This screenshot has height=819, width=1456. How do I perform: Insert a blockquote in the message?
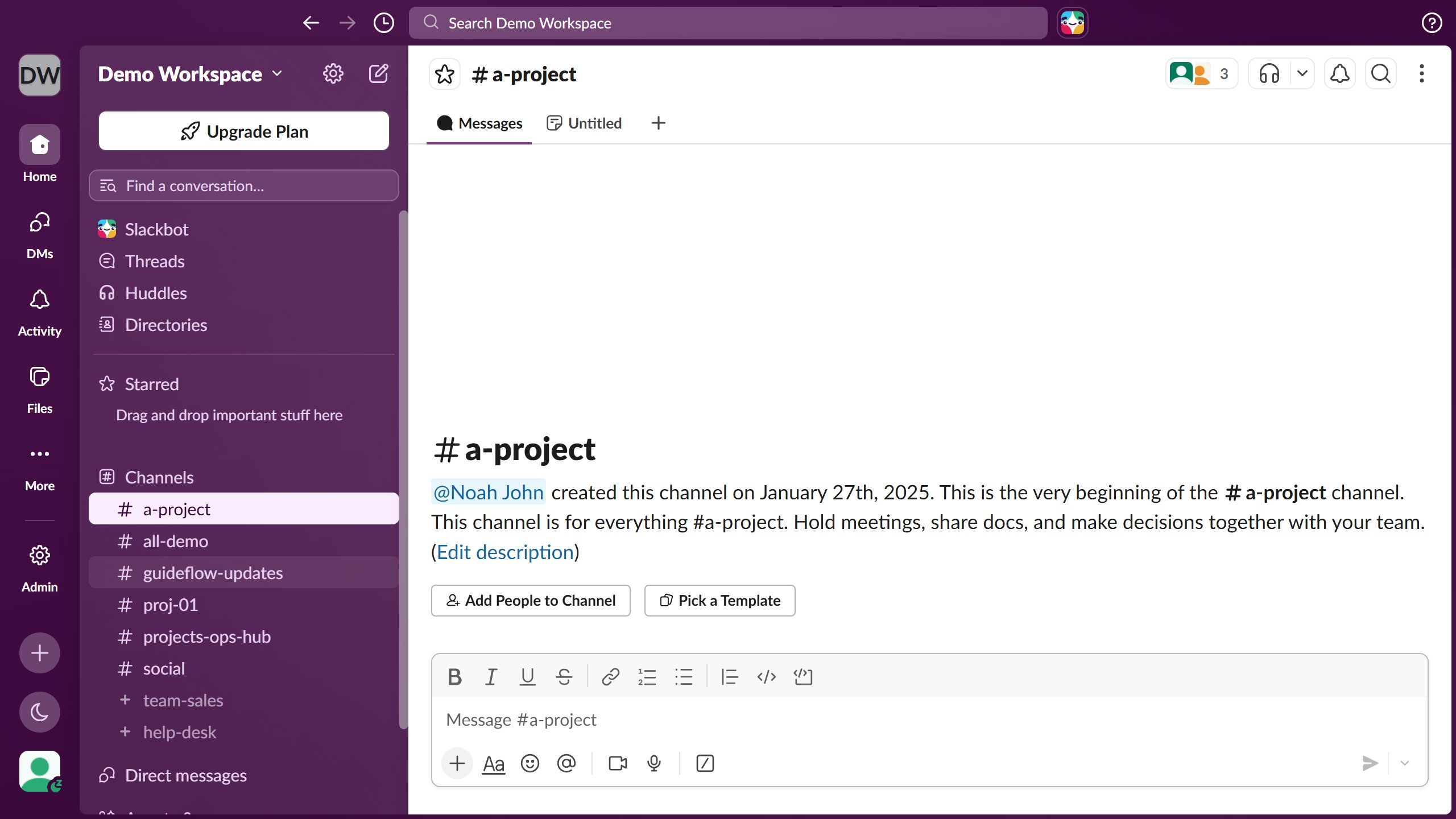(729, 677)
